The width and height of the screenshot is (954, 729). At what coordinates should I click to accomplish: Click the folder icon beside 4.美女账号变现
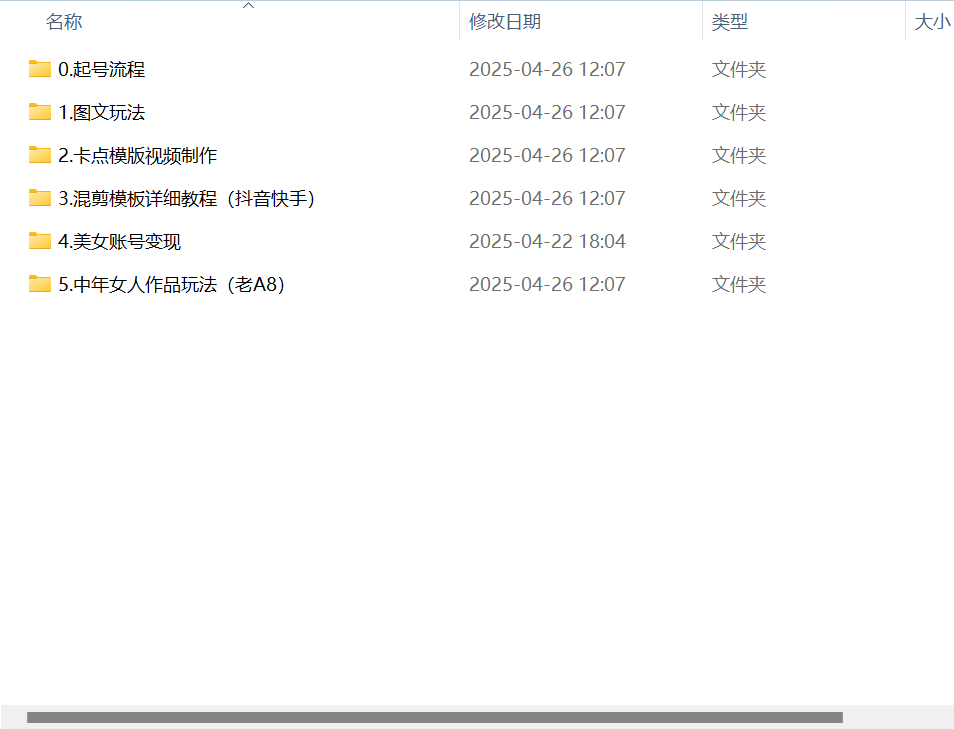click(x=38, y=241)
